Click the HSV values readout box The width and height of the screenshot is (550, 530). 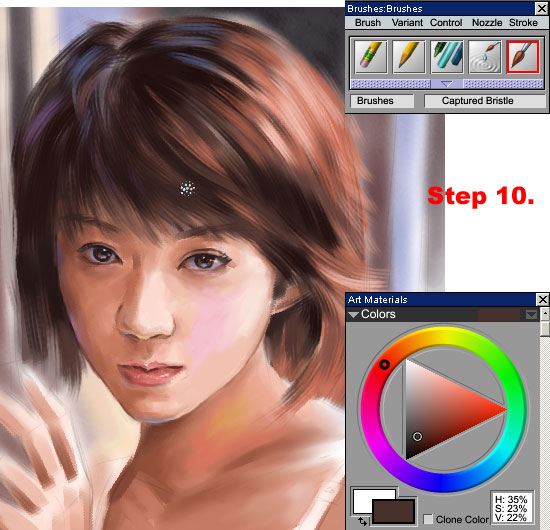pos(511,508)
